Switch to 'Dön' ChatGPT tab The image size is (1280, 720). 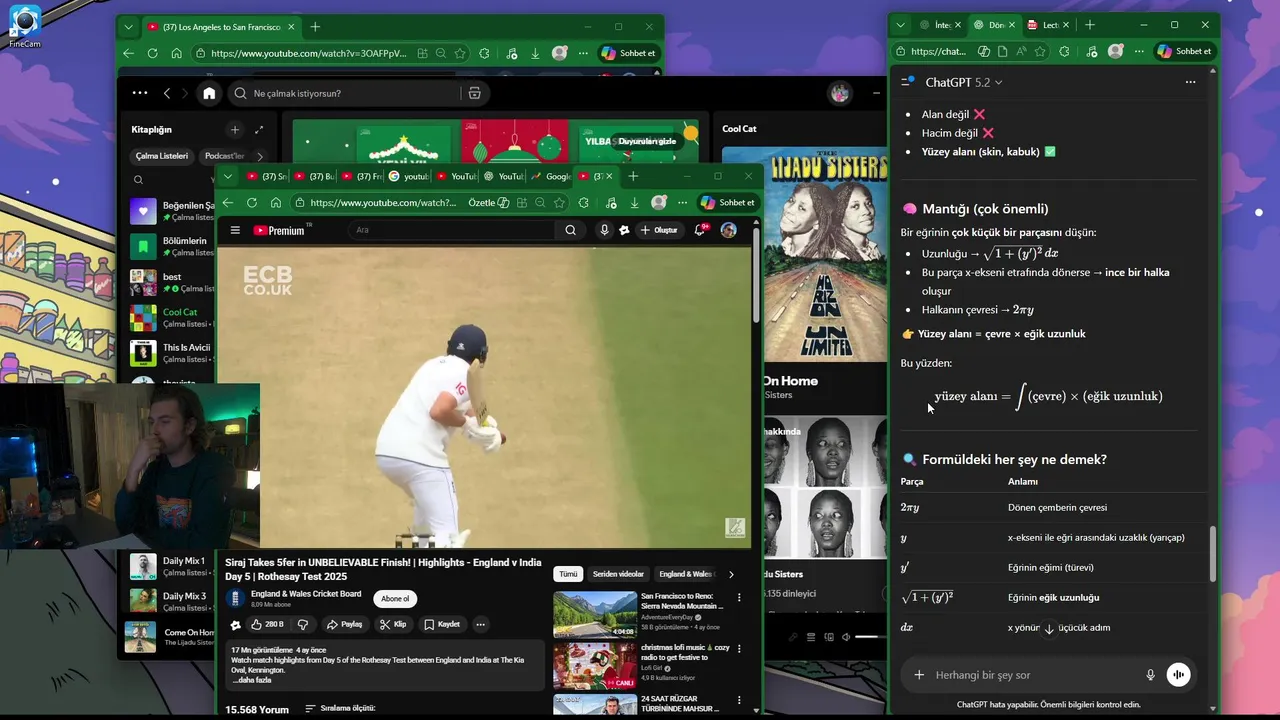994,25
